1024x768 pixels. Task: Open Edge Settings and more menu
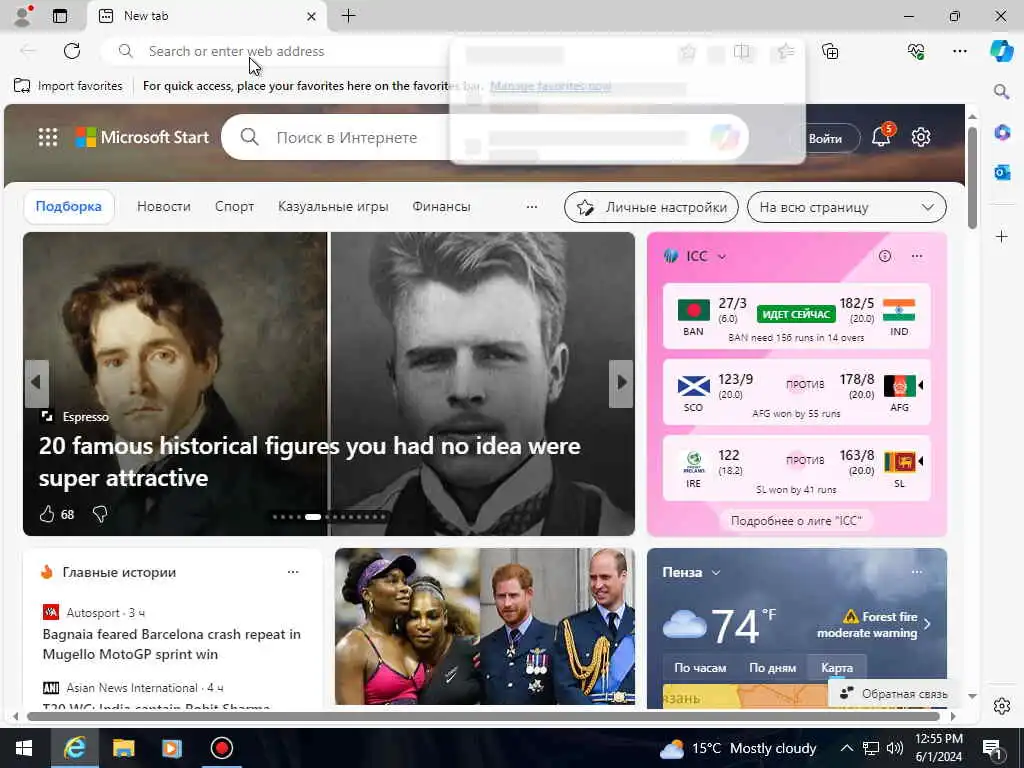[x=959, y=51]
